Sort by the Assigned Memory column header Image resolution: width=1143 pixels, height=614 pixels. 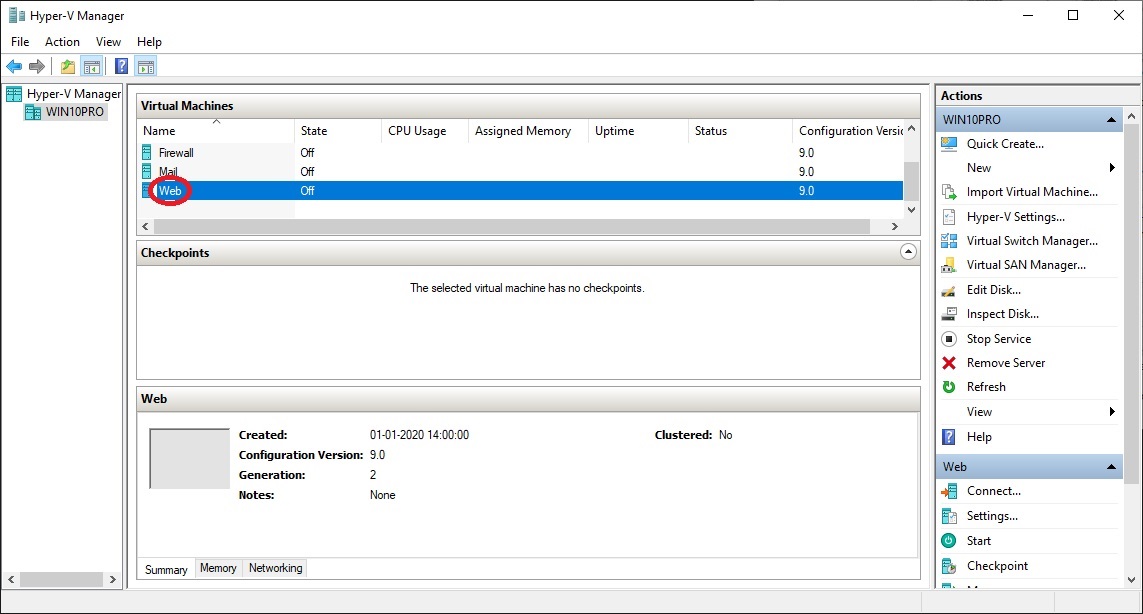(x=528, y=131)
